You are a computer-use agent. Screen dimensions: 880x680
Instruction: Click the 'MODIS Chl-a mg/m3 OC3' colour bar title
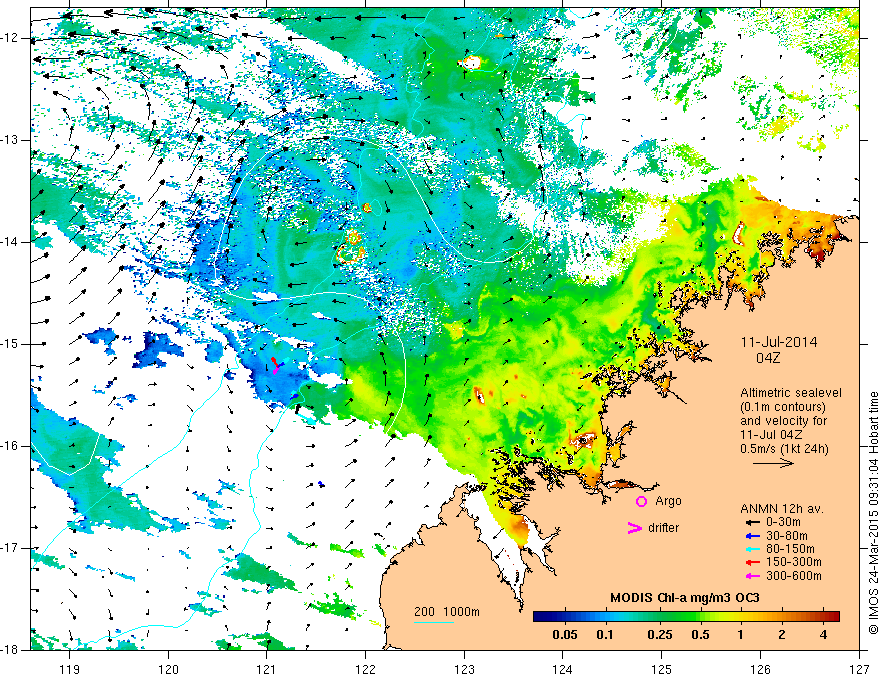684,598
